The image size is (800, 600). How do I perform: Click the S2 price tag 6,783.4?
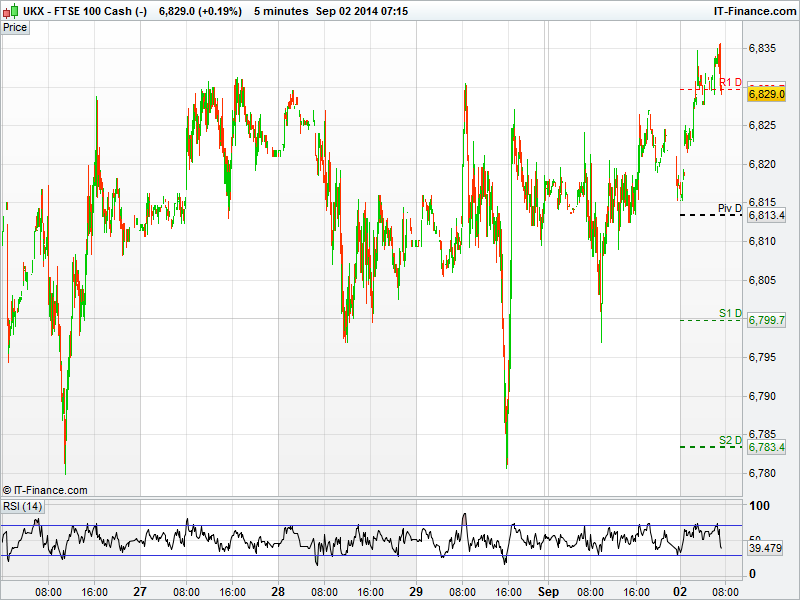(766, 447)
